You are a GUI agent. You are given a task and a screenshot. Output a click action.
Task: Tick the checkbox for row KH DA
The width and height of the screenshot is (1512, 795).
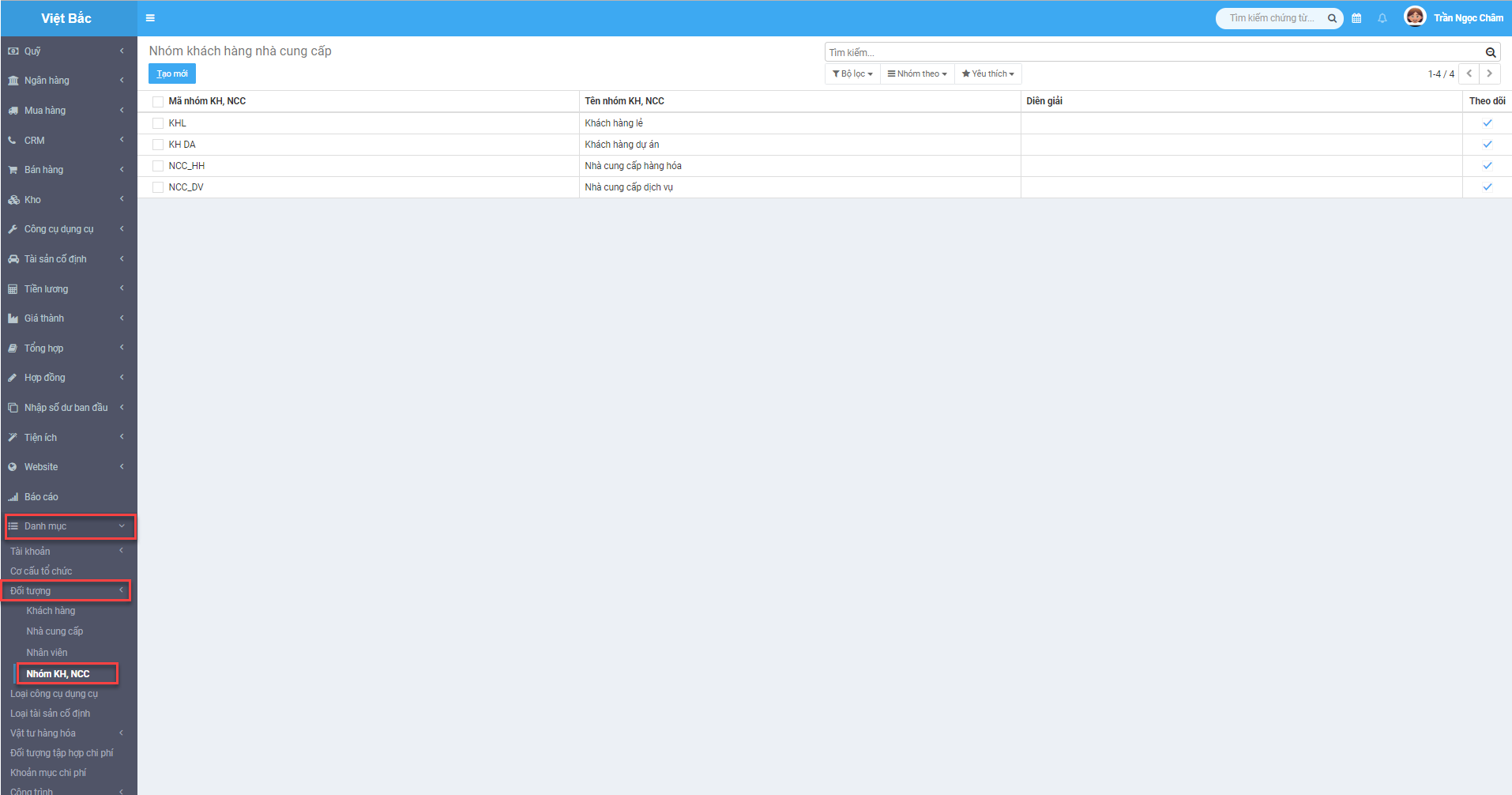point(158,145)
